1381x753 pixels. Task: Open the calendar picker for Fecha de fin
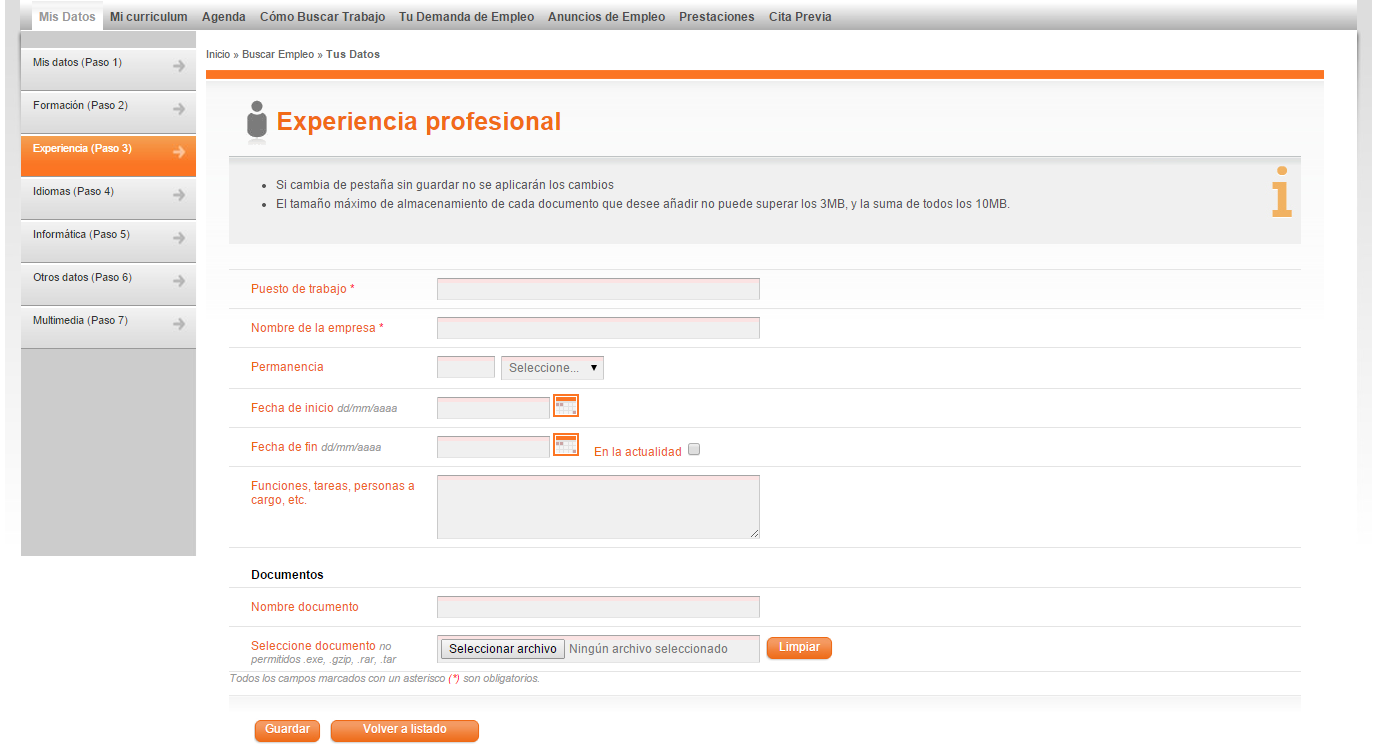click(x=566, y=445)
